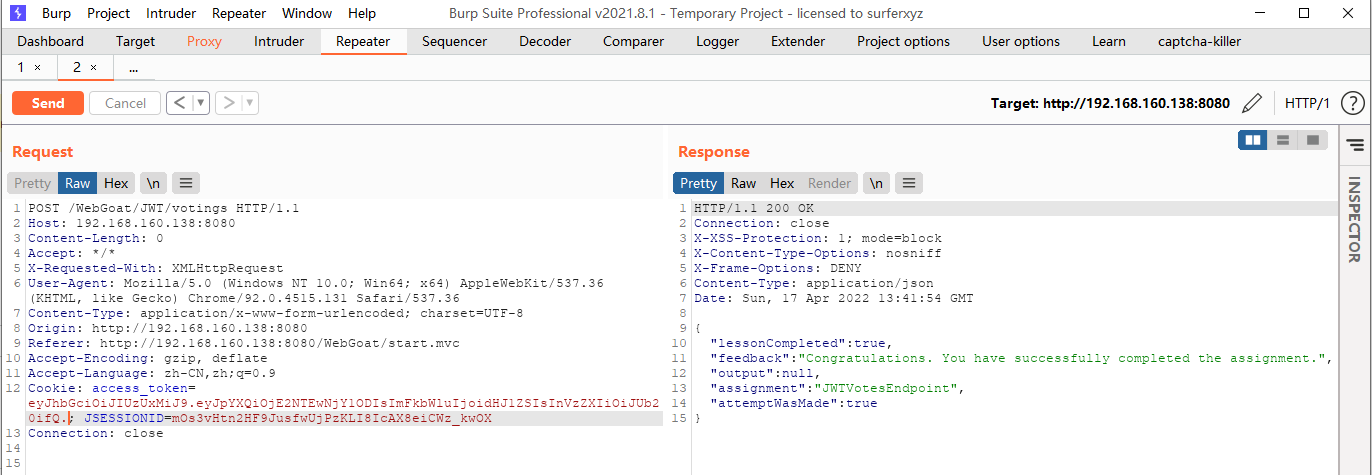Open the Help menu
The width and height of the screenshot is (1372, 475).
click(362, 13)
